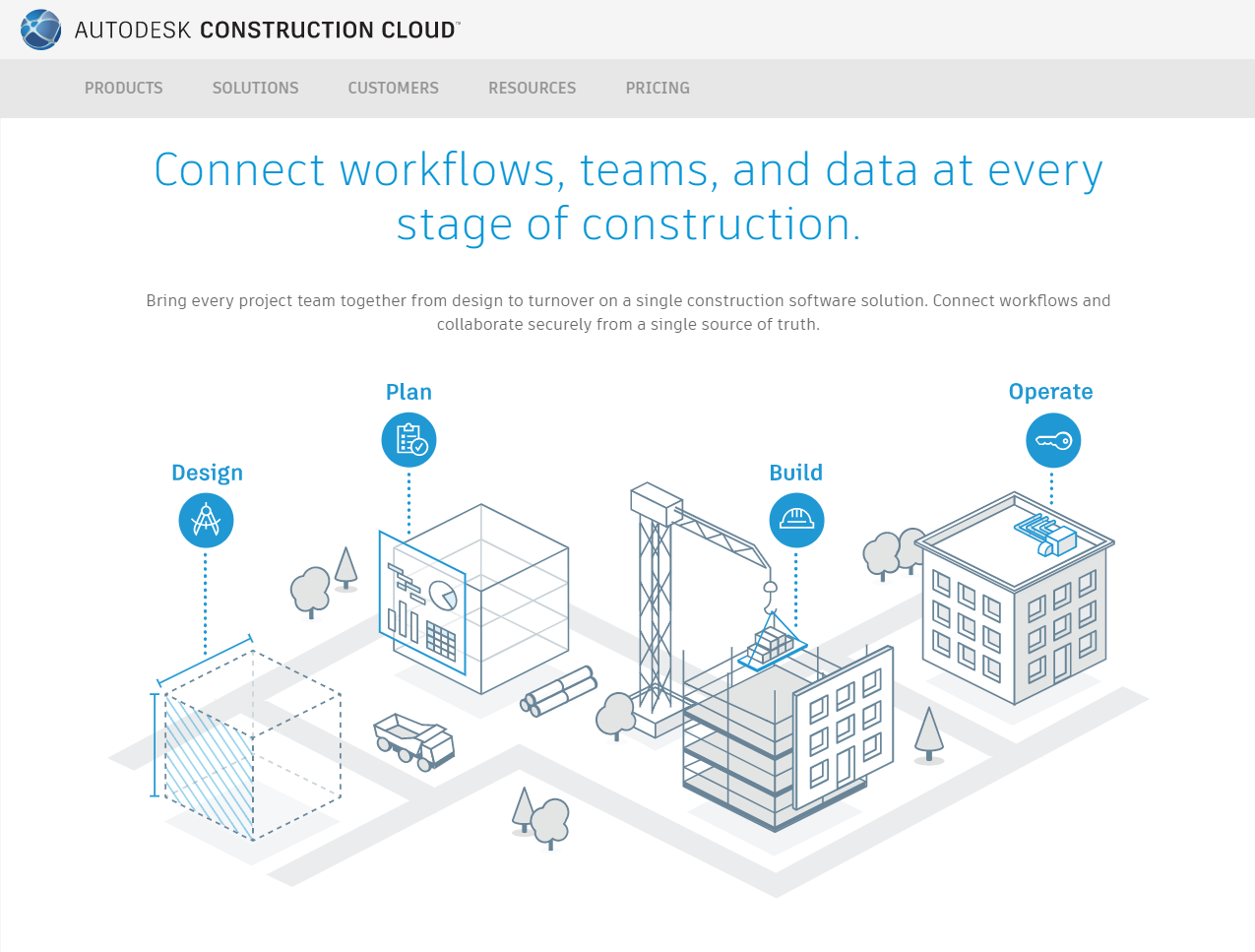Click the building under construction illustration
This screenshot has width=1255, height=952.
click(x=787, y=738)
